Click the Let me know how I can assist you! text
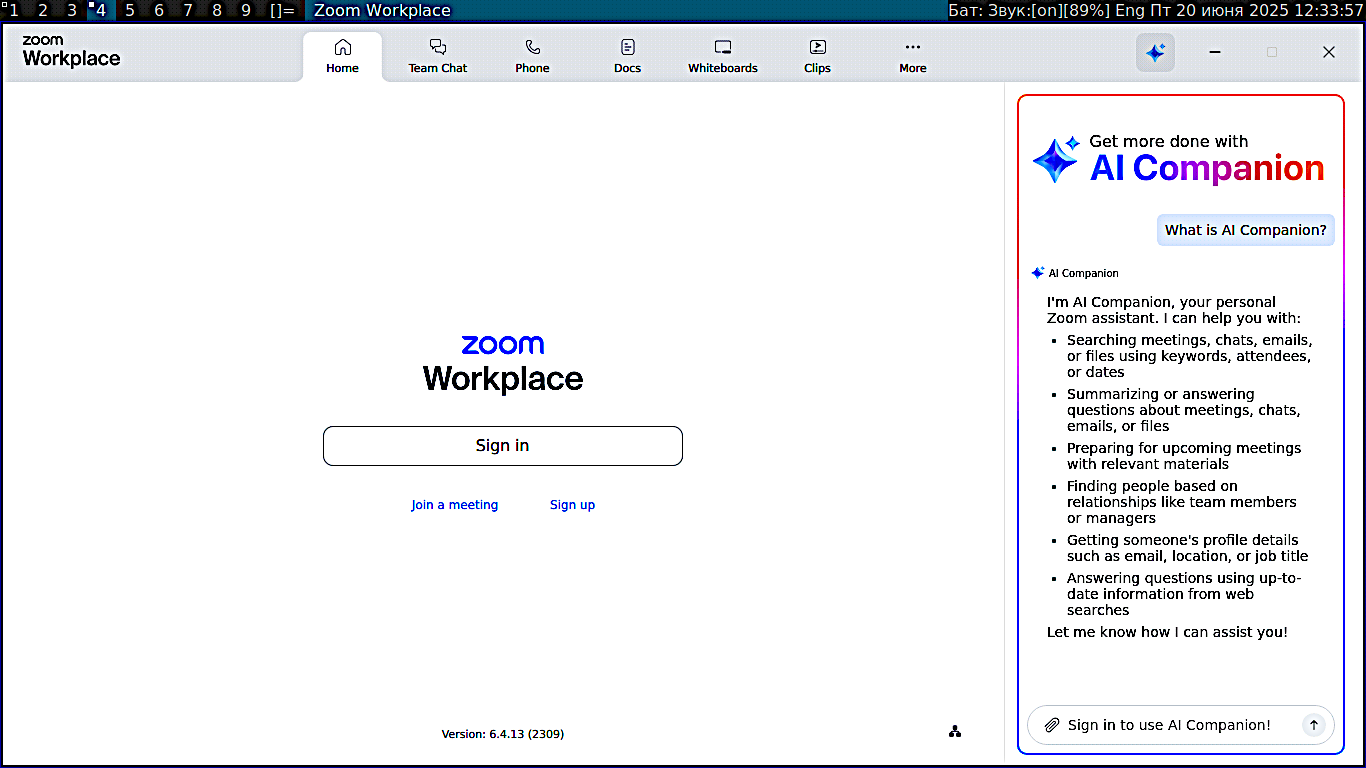1366x768 pixels. pos(1167,632)
